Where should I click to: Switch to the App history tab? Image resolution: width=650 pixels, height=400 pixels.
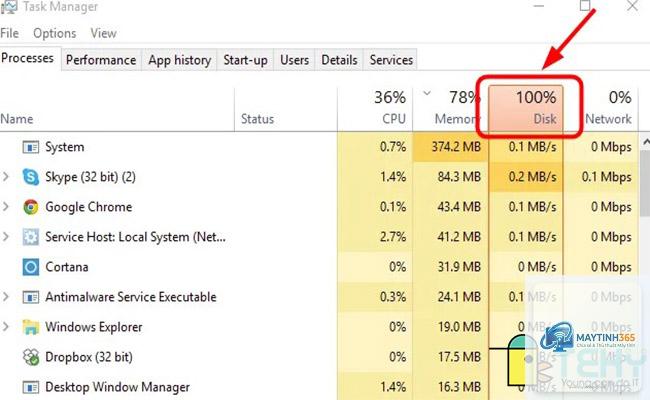pos(179,60)
